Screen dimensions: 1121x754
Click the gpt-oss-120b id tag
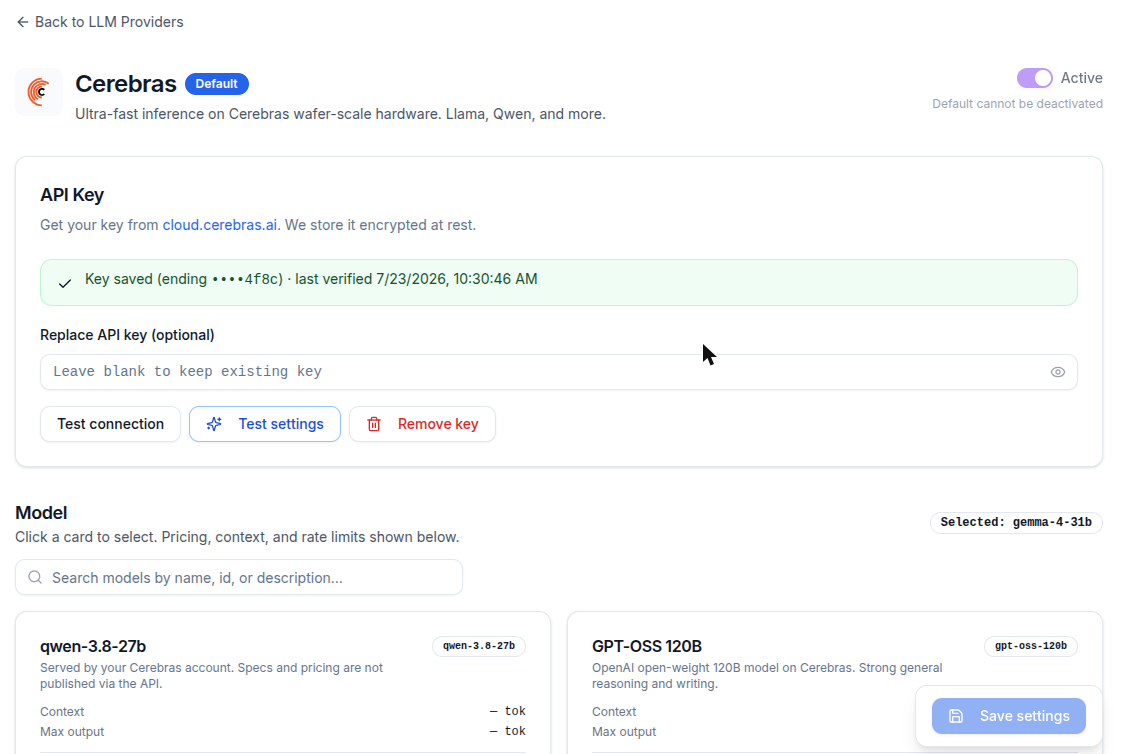1031,646
